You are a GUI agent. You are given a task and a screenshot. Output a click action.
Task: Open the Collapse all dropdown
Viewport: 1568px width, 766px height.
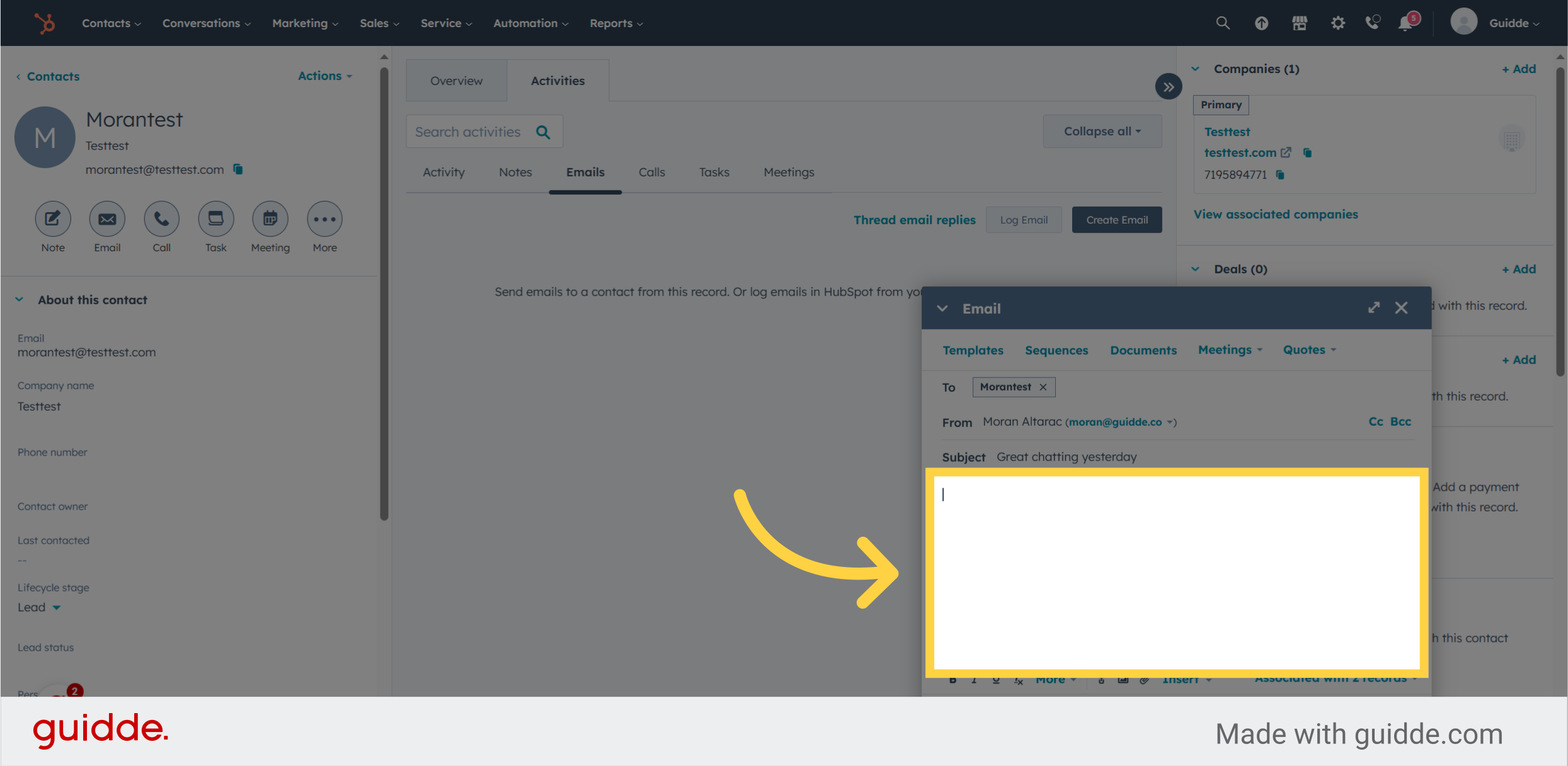click(x=1102, y=131)
